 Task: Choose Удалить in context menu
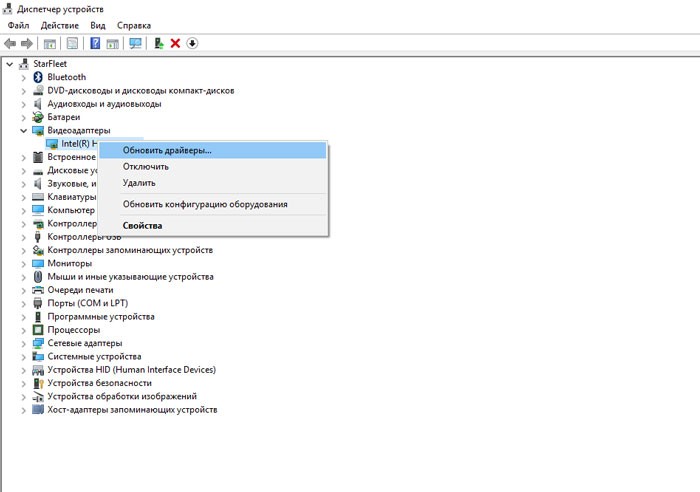(212, 183)
